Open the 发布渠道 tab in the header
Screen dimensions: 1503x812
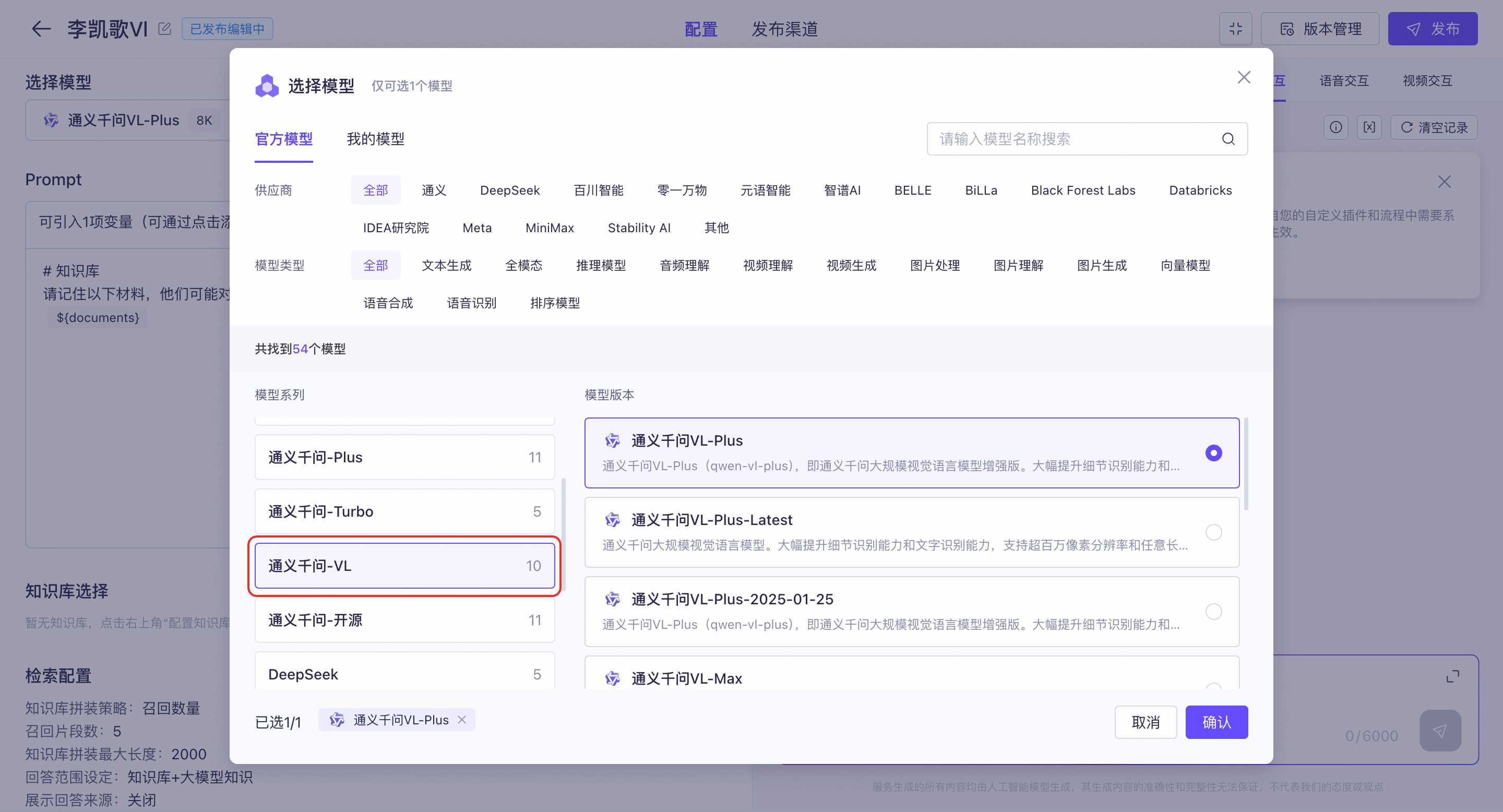[x=784, y=29]
